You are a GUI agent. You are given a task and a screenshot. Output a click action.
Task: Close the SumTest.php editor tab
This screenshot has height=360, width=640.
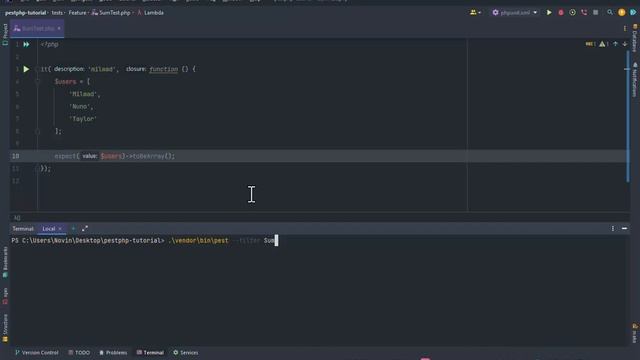pyautogui.click(x=59, y=28)
